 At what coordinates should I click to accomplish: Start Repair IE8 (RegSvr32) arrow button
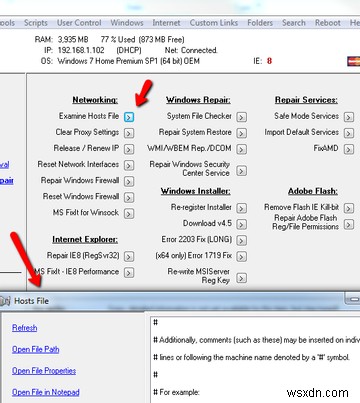point(129,256)
